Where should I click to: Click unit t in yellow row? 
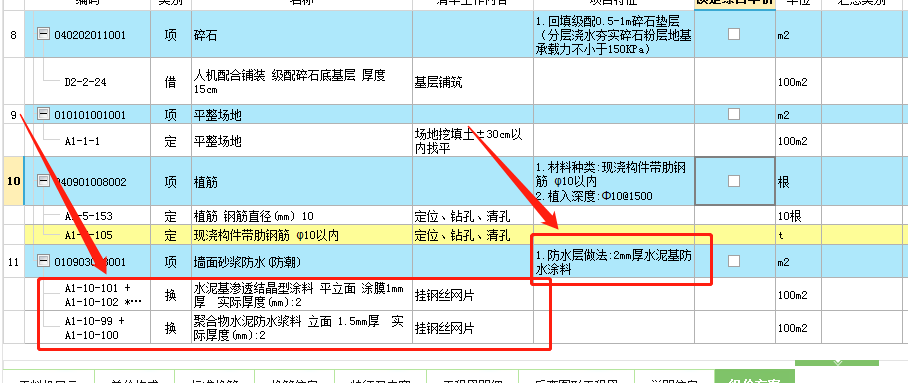pyautogui.click(x=780, y=236)
